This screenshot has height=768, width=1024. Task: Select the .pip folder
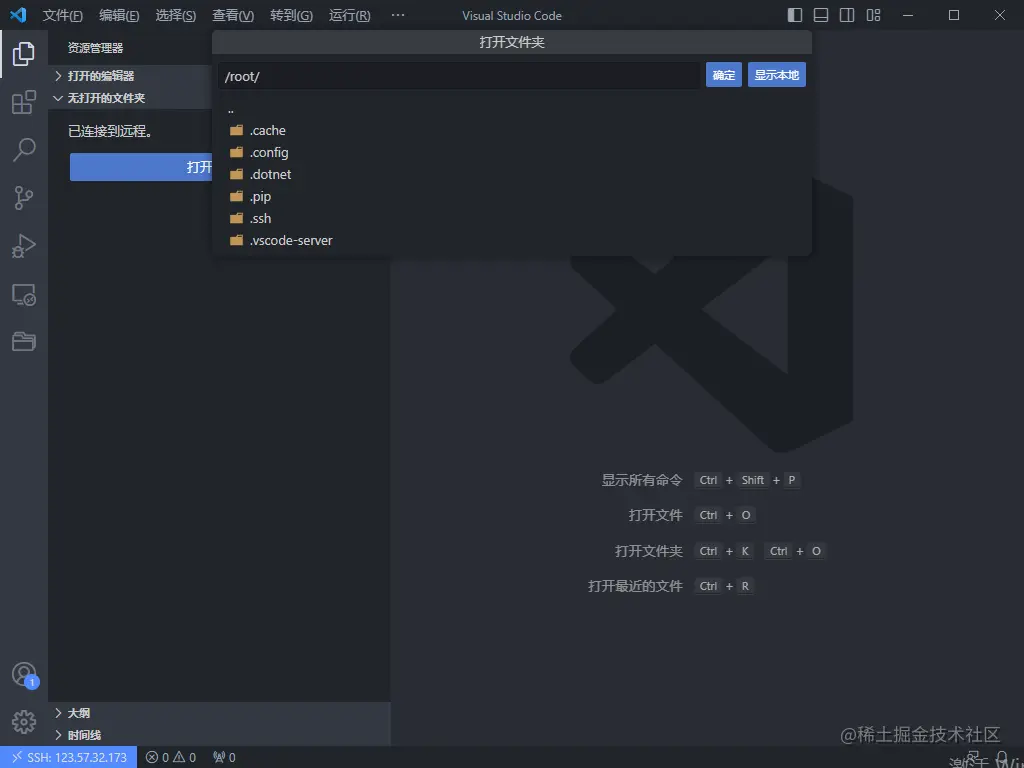point(512,197)
